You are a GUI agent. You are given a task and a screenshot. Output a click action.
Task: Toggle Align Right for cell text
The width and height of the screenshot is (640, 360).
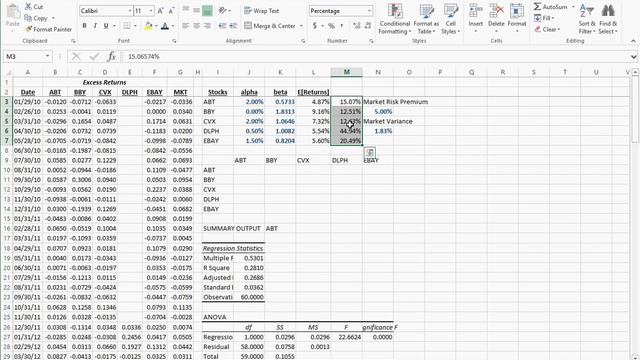pyautogui.click(x=207, y=26)
